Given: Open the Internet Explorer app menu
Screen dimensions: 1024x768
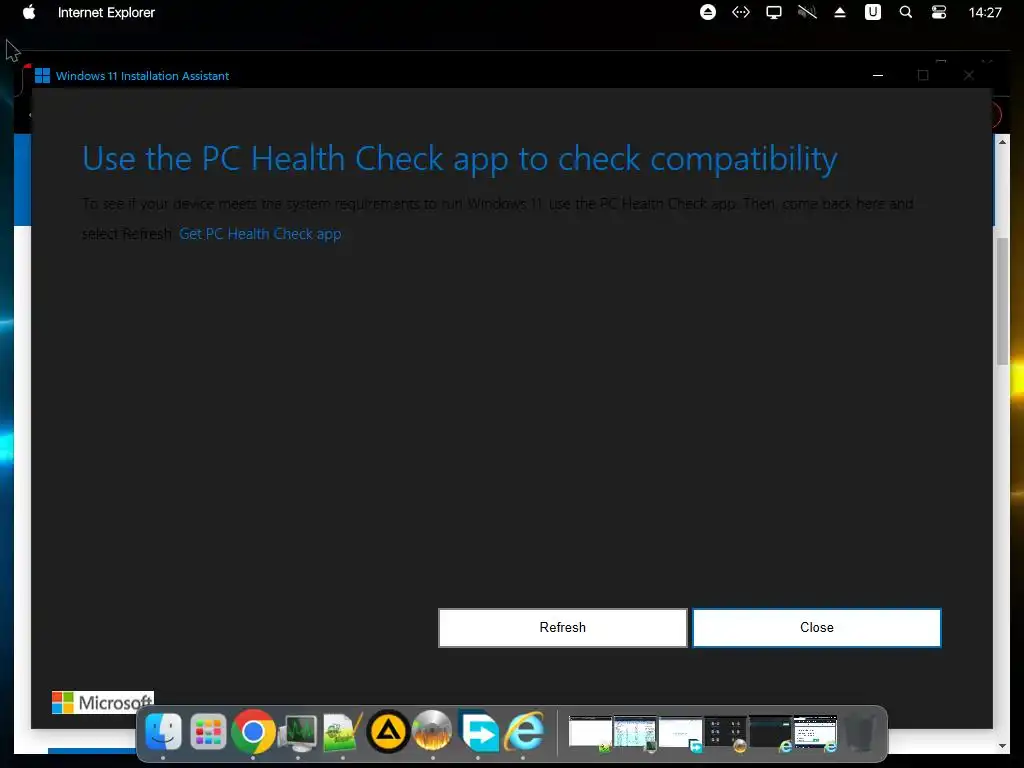Looking at the screenshot, I should coord(106,12).
